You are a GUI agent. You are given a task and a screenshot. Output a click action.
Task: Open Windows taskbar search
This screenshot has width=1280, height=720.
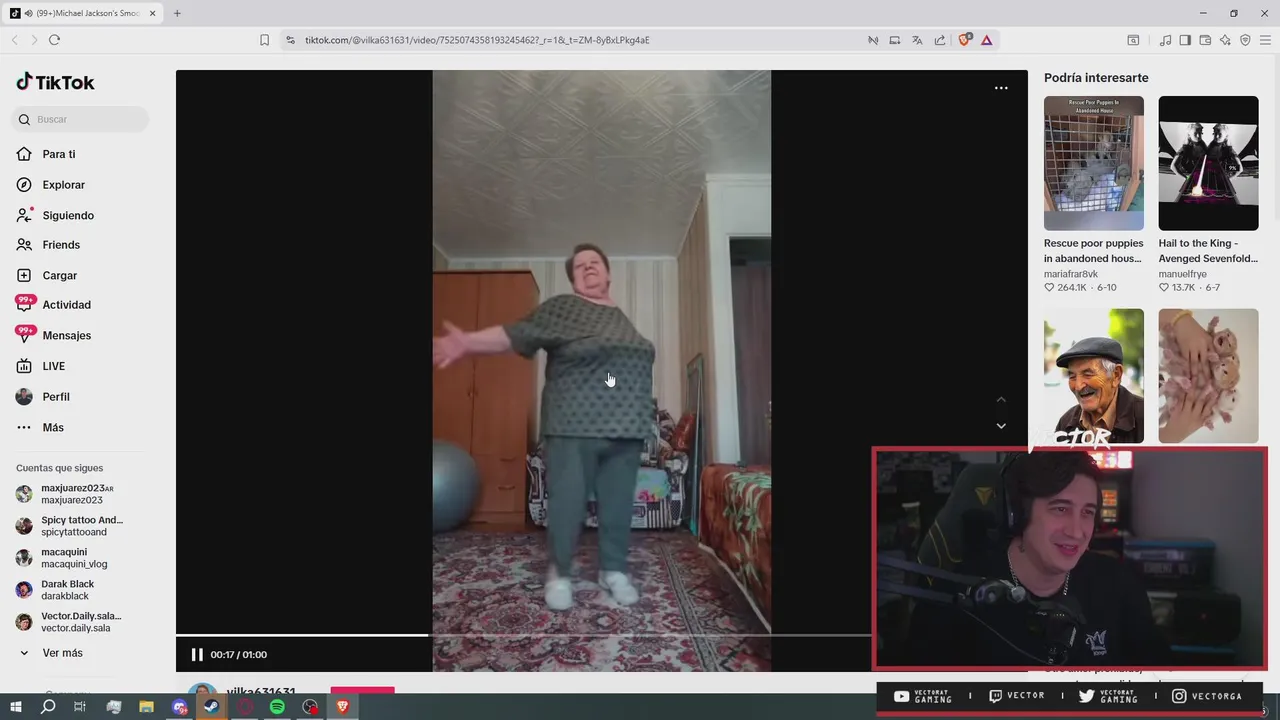point(48,707)
